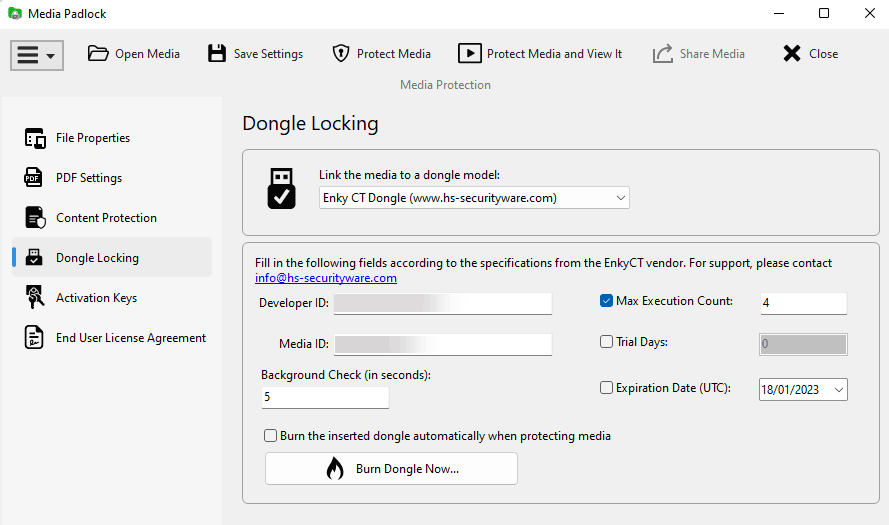Screen dimensions: 889x525
Task: Close the Media Padlock window via title bar
Action: pos(869,13)
